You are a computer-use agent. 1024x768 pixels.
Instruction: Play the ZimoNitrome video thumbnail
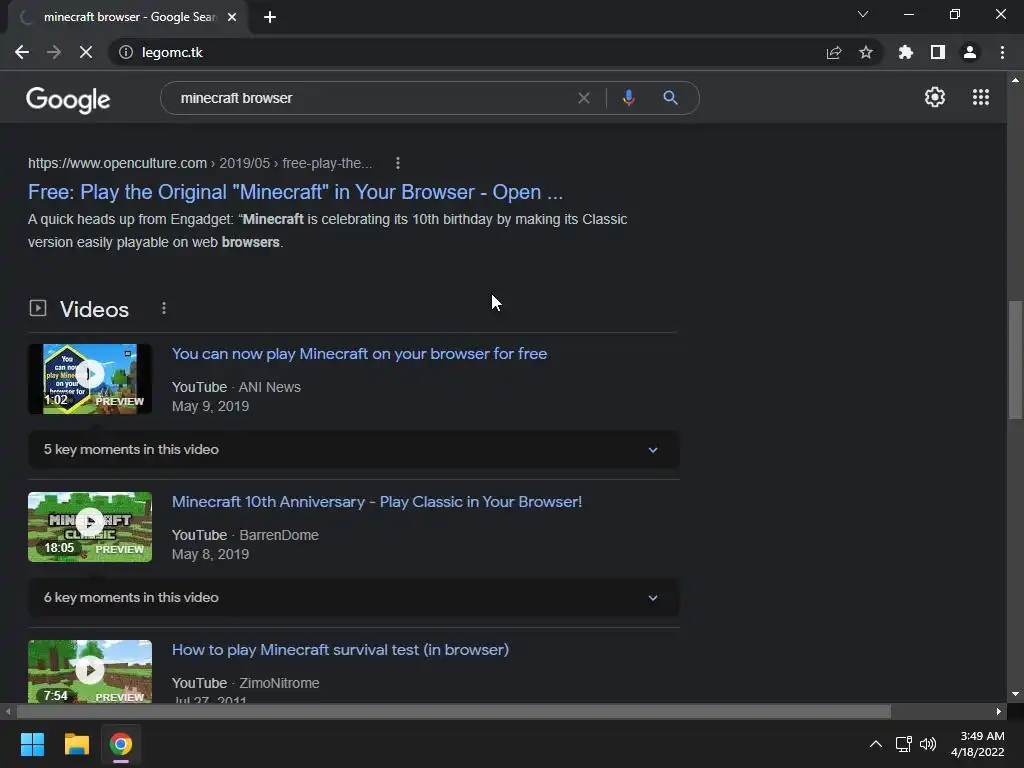click(90, 671)
